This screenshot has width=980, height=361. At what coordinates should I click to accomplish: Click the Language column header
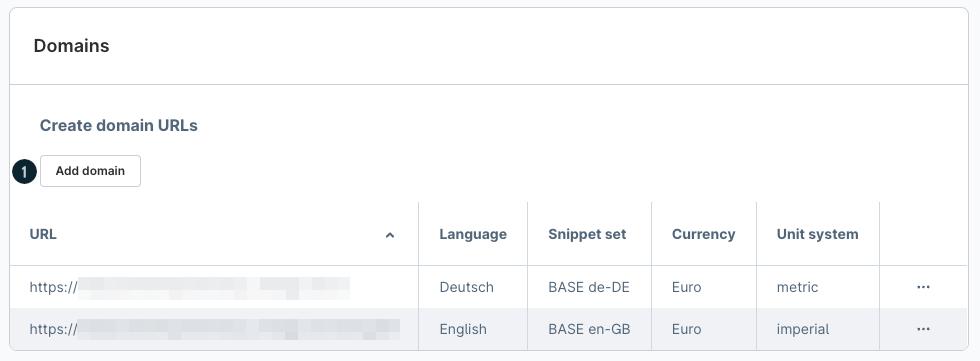pos(473,234)
